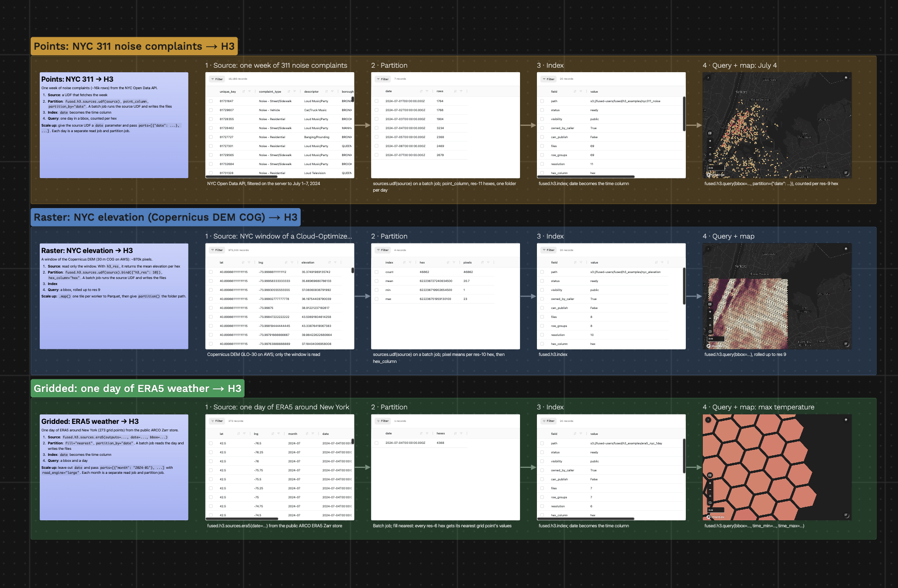
Task: Click the horizontal scrollbar under the 311 Source table
Action: pyautogui.click(x=242, y=176)
